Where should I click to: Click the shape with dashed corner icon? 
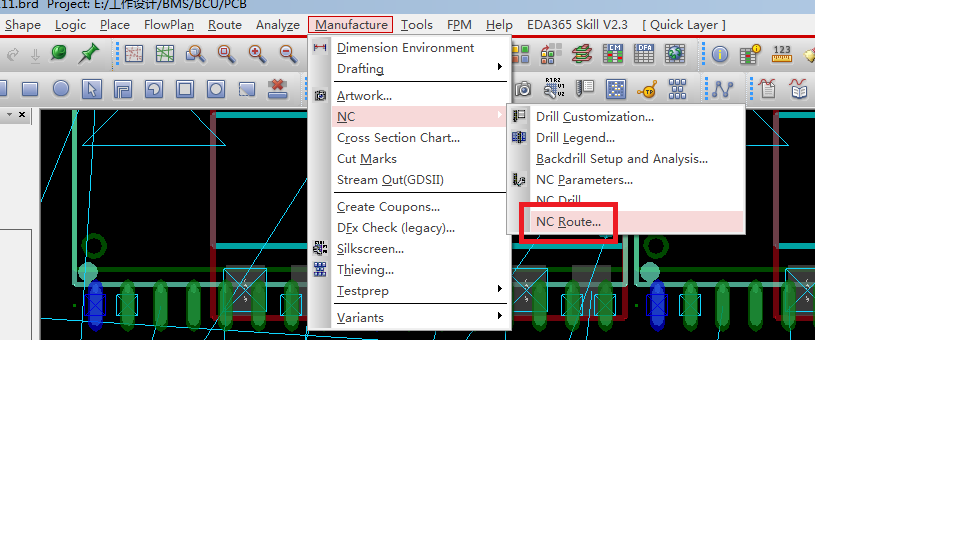247,89
